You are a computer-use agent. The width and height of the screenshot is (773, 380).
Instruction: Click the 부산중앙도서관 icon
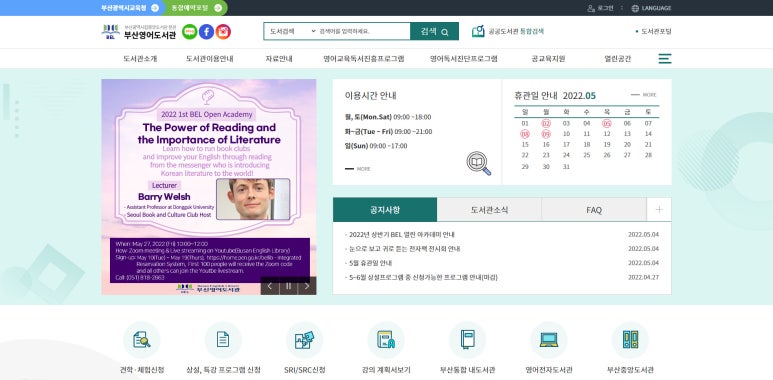click(x=630, y=340)
